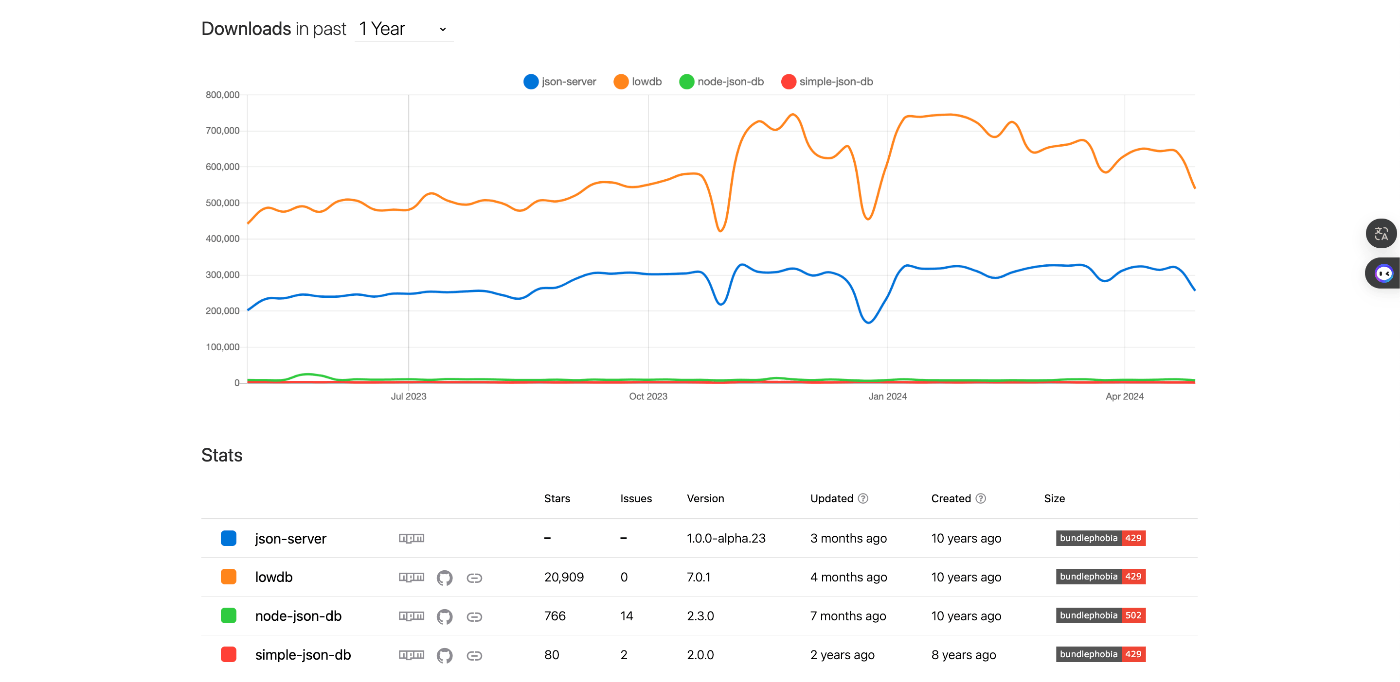
Task: Click the Apr 2024 axis label
Action: (x=1125, y=397)
